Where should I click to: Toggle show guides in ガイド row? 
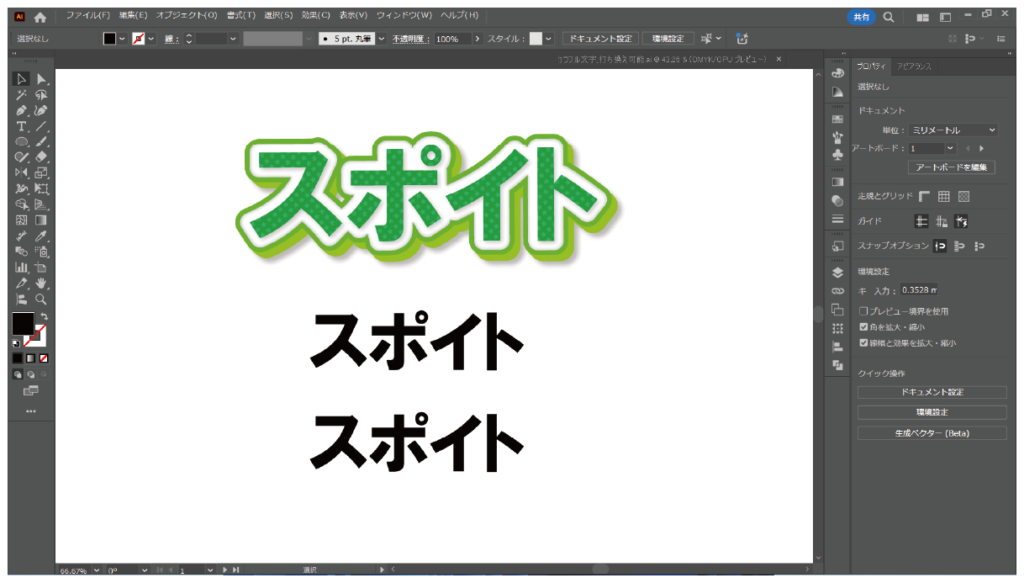click(x=921, y=222)
